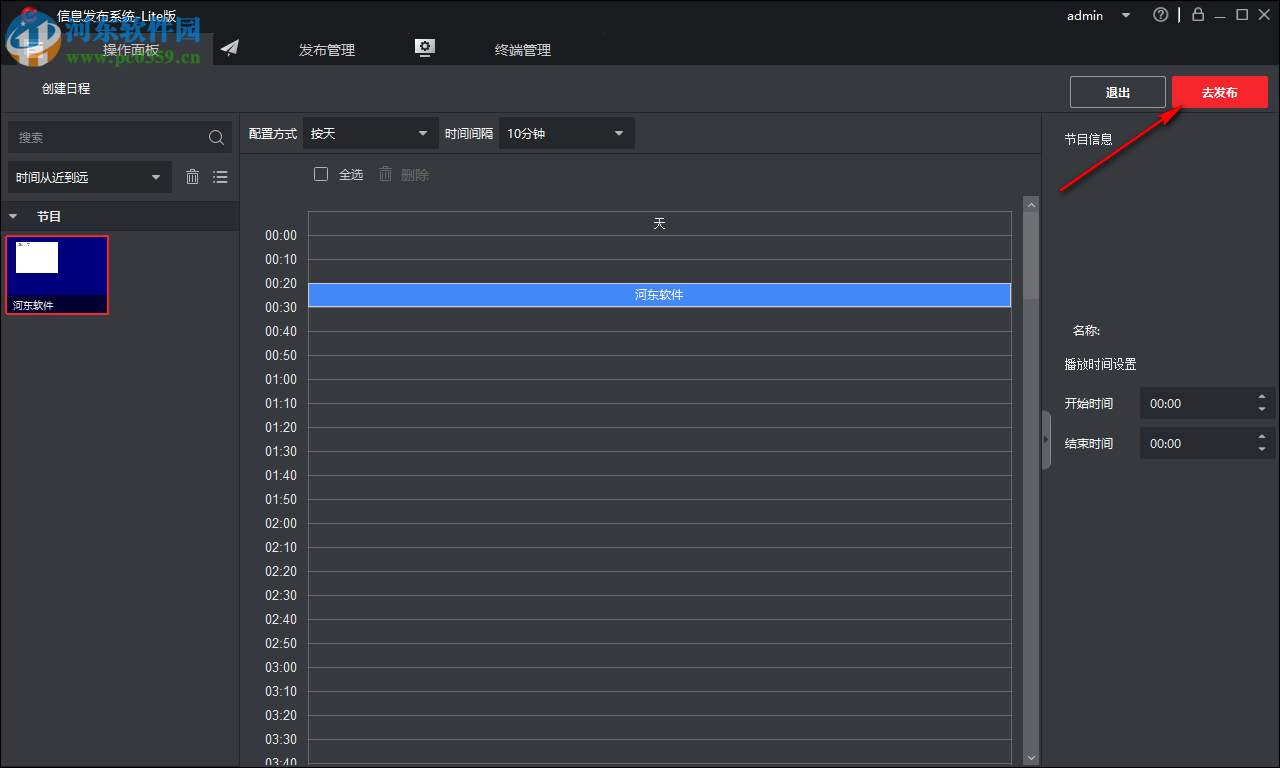This screenshot has width=1280, height=768.
Task: Click the 退出 exit button
Action: point(1117,90)
